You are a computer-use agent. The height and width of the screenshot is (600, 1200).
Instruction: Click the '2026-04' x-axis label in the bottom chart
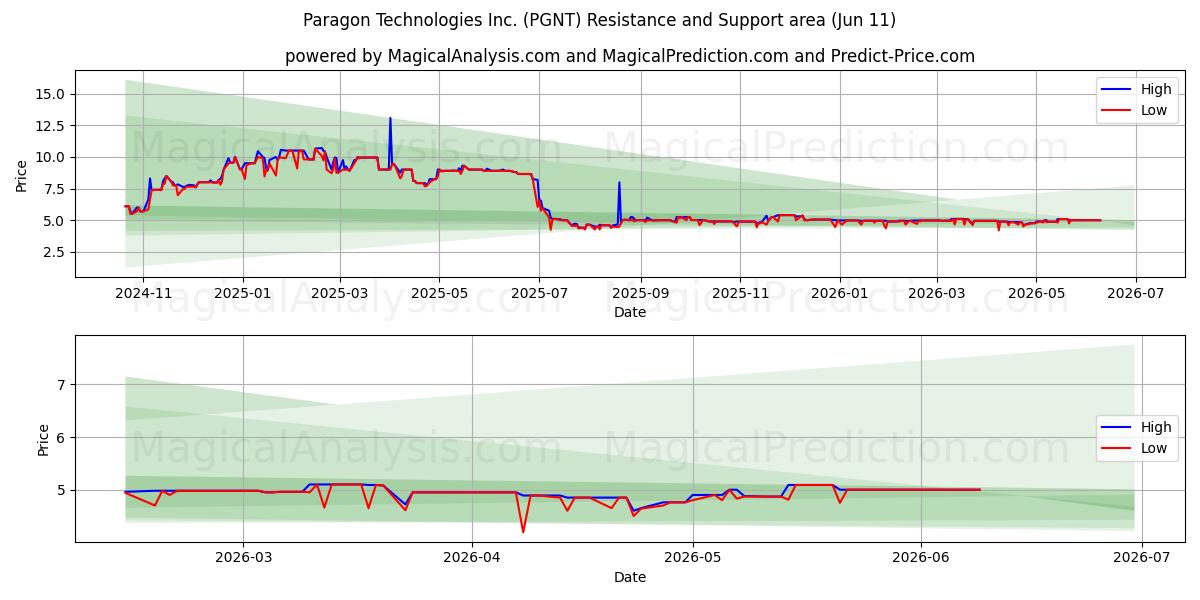471,558
